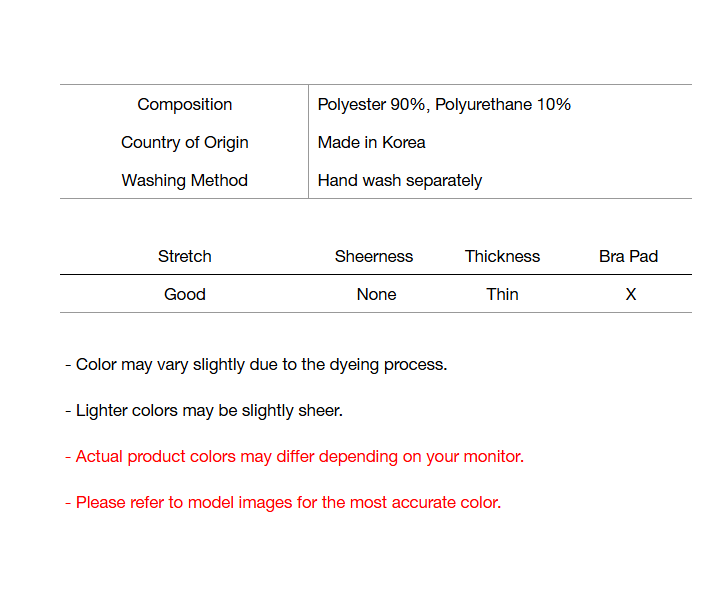Click the 'Thin' thickness value
This screenshot has height=600, width=728.
point(502,294)
